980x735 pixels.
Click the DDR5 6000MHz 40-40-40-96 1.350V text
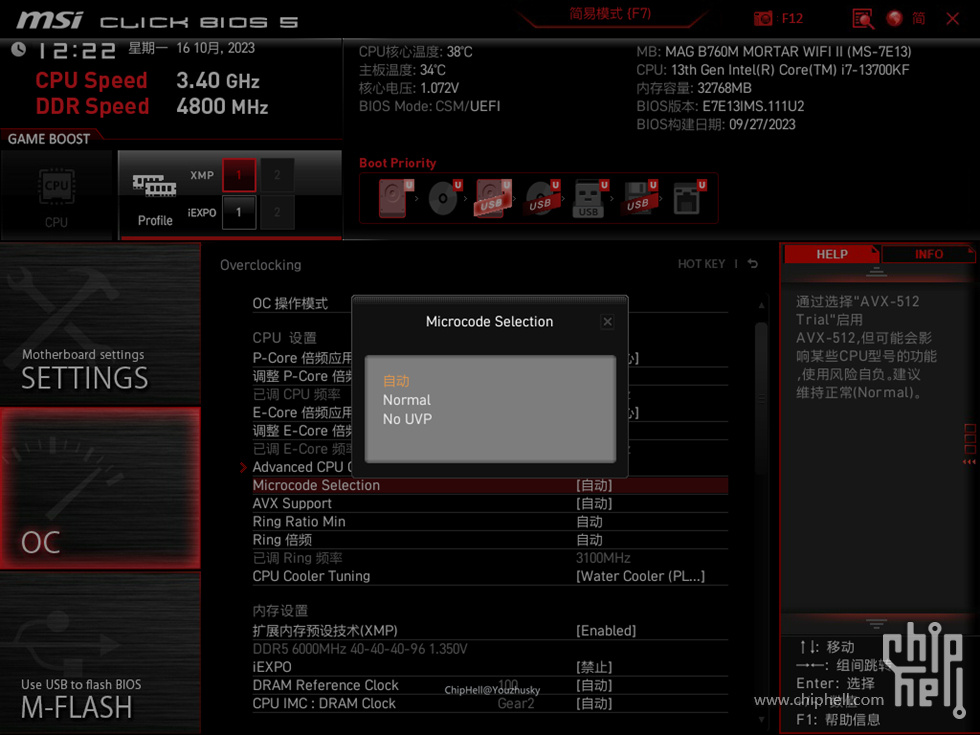pyautogui.click(x=360, y=649)
